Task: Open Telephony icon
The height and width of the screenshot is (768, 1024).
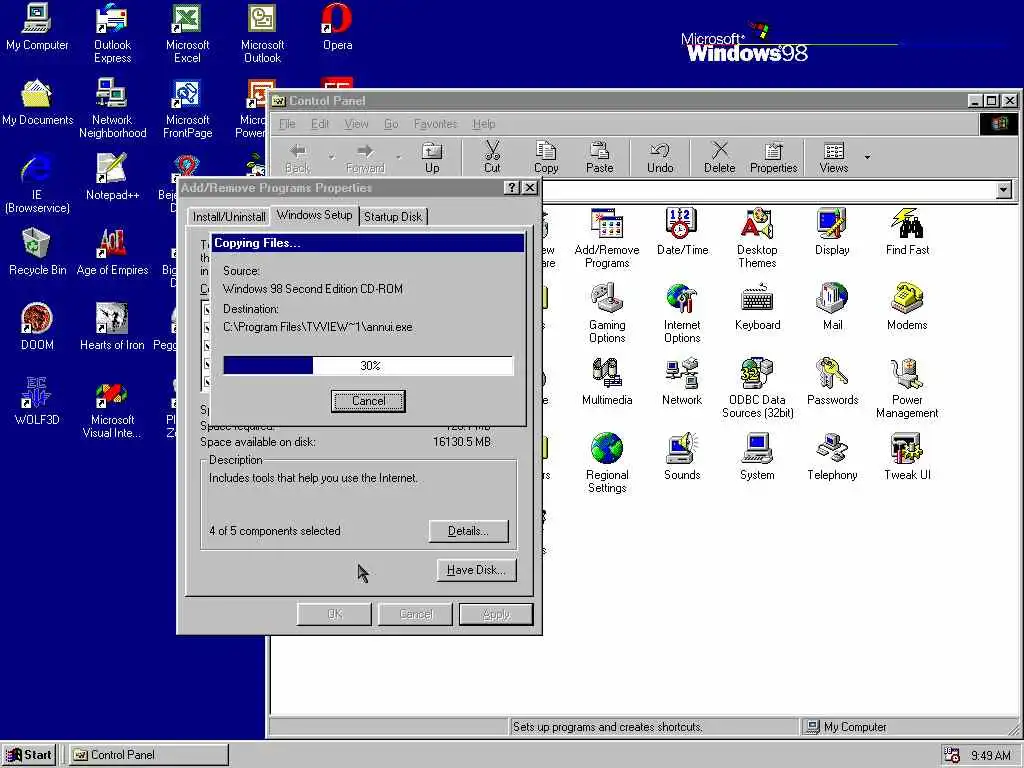Action: coord(832,456)
